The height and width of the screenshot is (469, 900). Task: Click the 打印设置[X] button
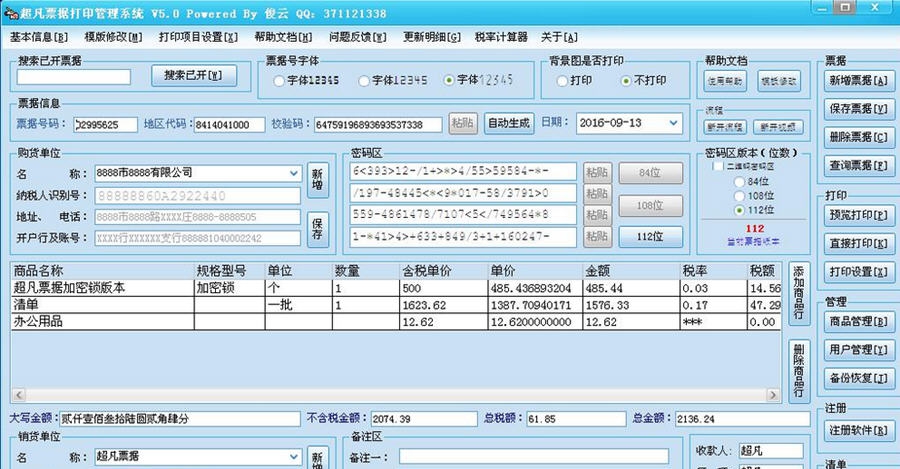click(858, 272)
